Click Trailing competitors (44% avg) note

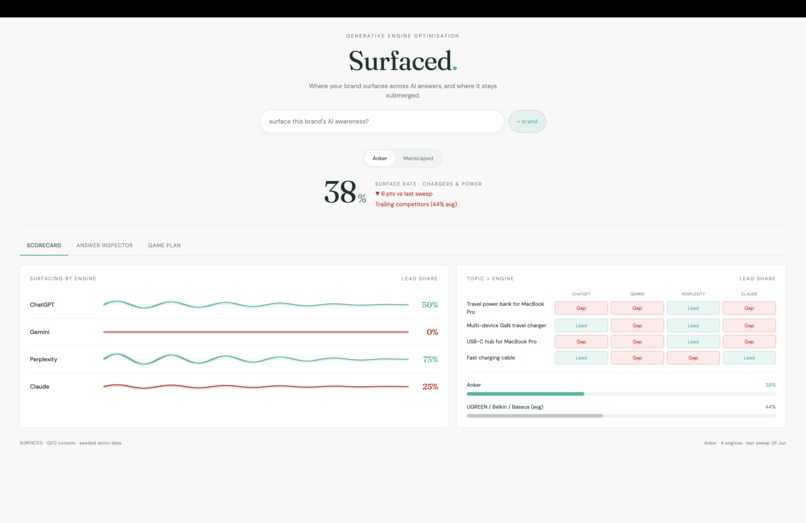416,204
